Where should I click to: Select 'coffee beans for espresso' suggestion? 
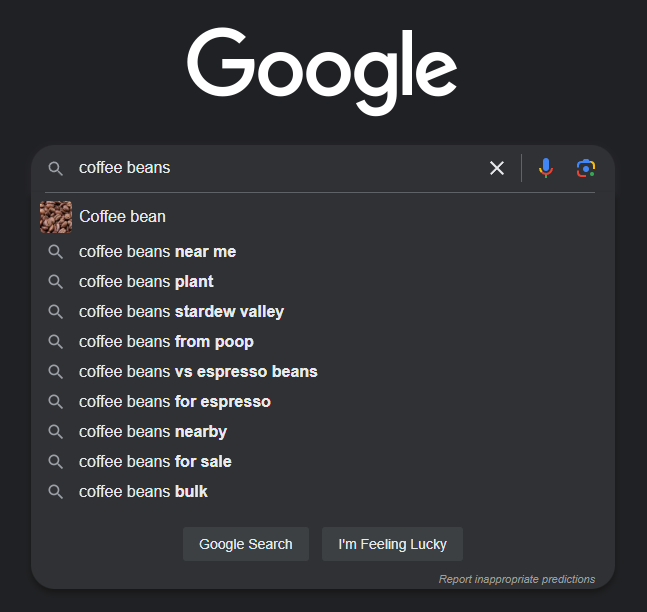click(x=175, y=402)
